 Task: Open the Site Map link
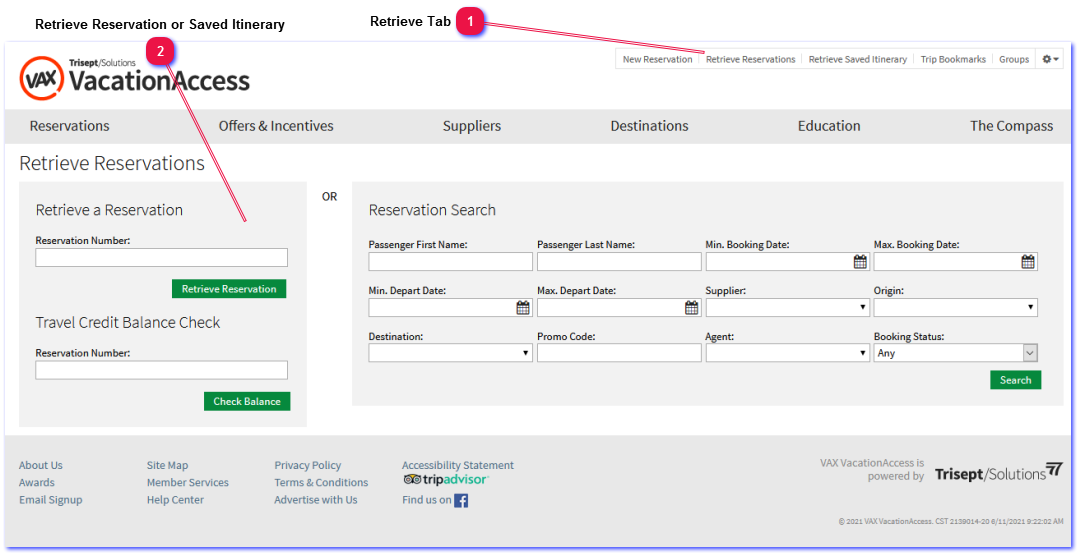[x=167, y=466]
